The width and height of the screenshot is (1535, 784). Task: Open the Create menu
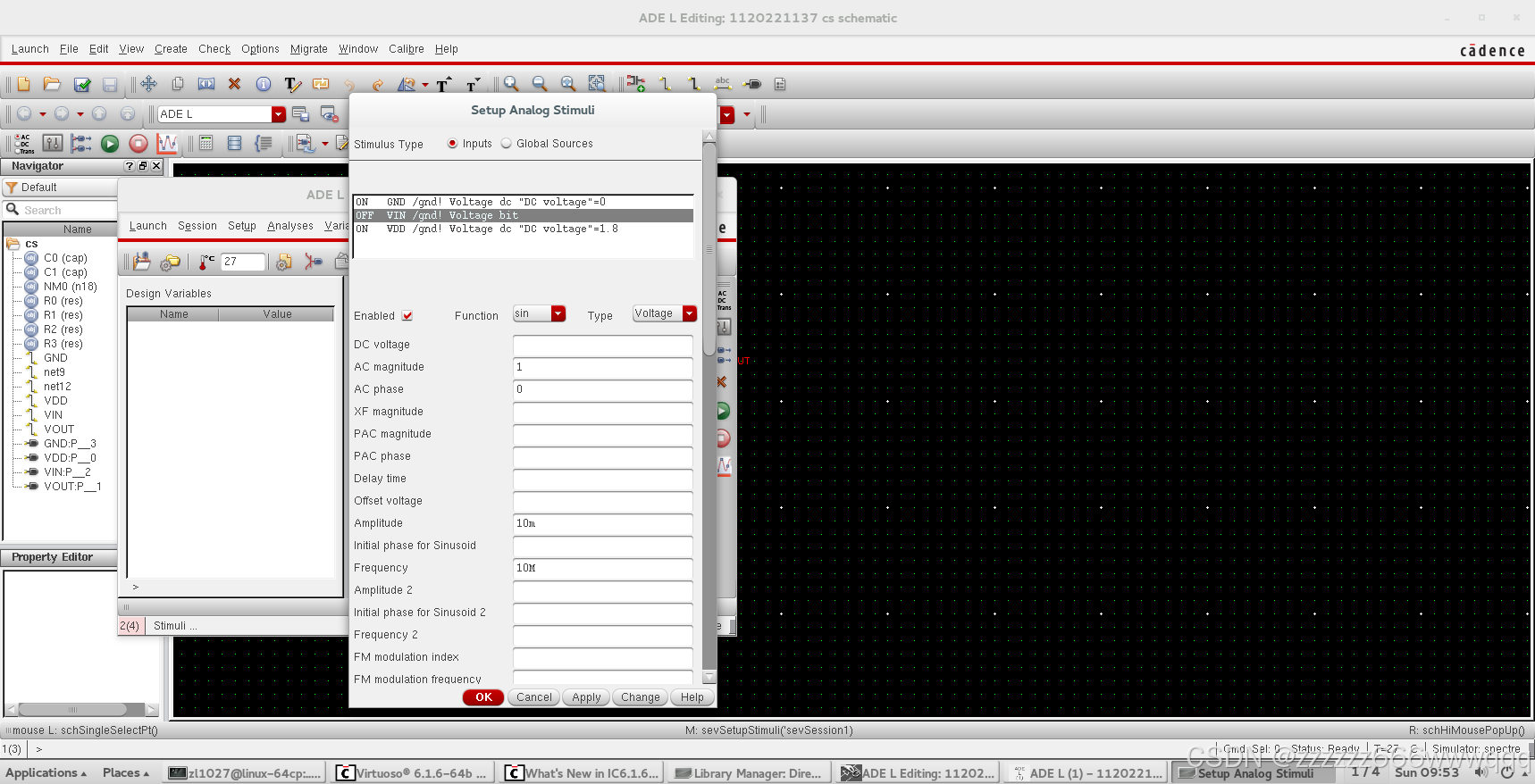[x=171, y=49]
